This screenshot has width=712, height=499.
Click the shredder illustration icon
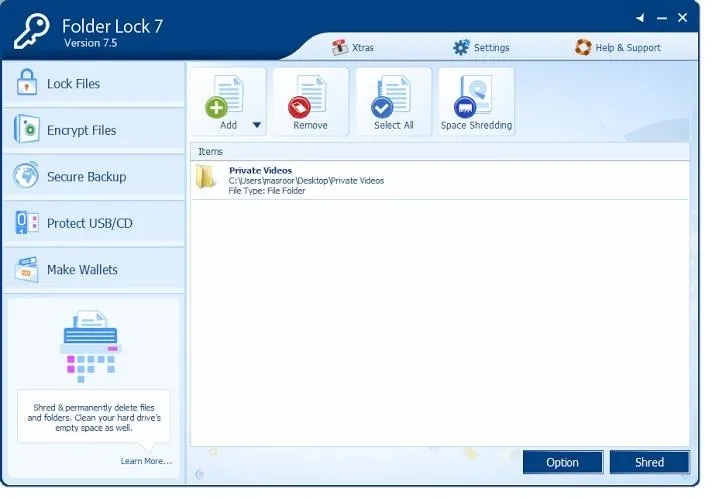(90, 347)
